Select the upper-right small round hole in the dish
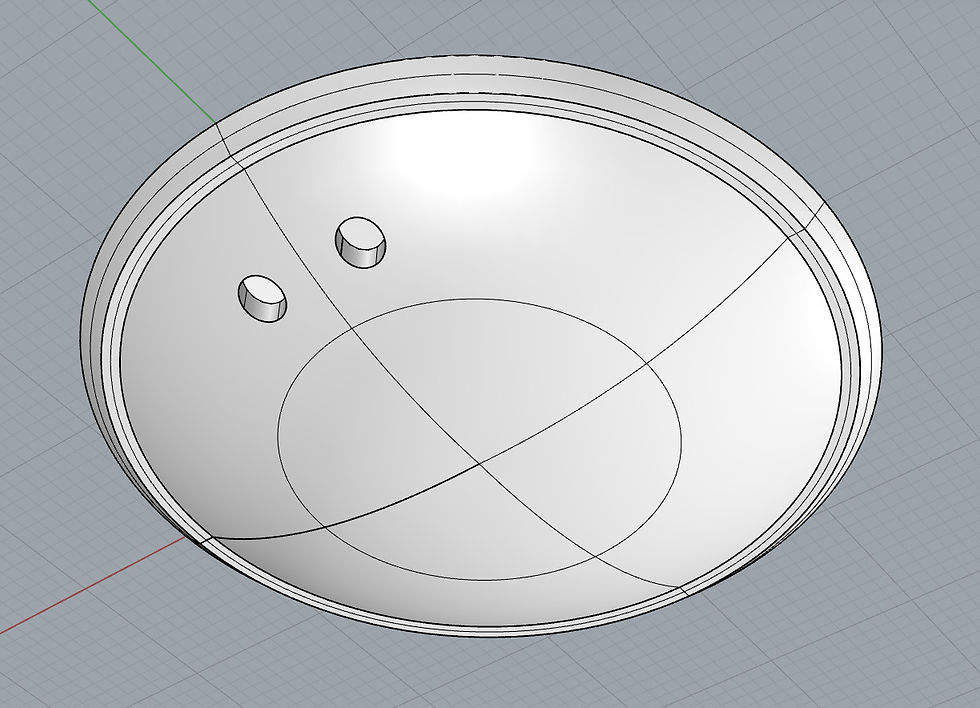 (361, 242)
